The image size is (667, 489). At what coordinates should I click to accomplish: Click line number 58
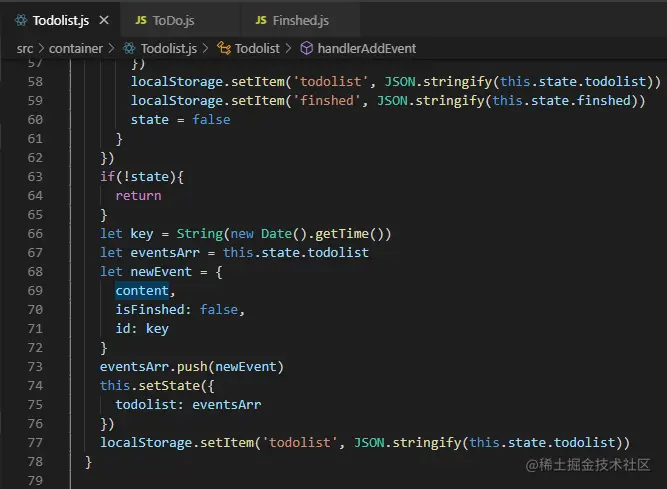point(35,81)
